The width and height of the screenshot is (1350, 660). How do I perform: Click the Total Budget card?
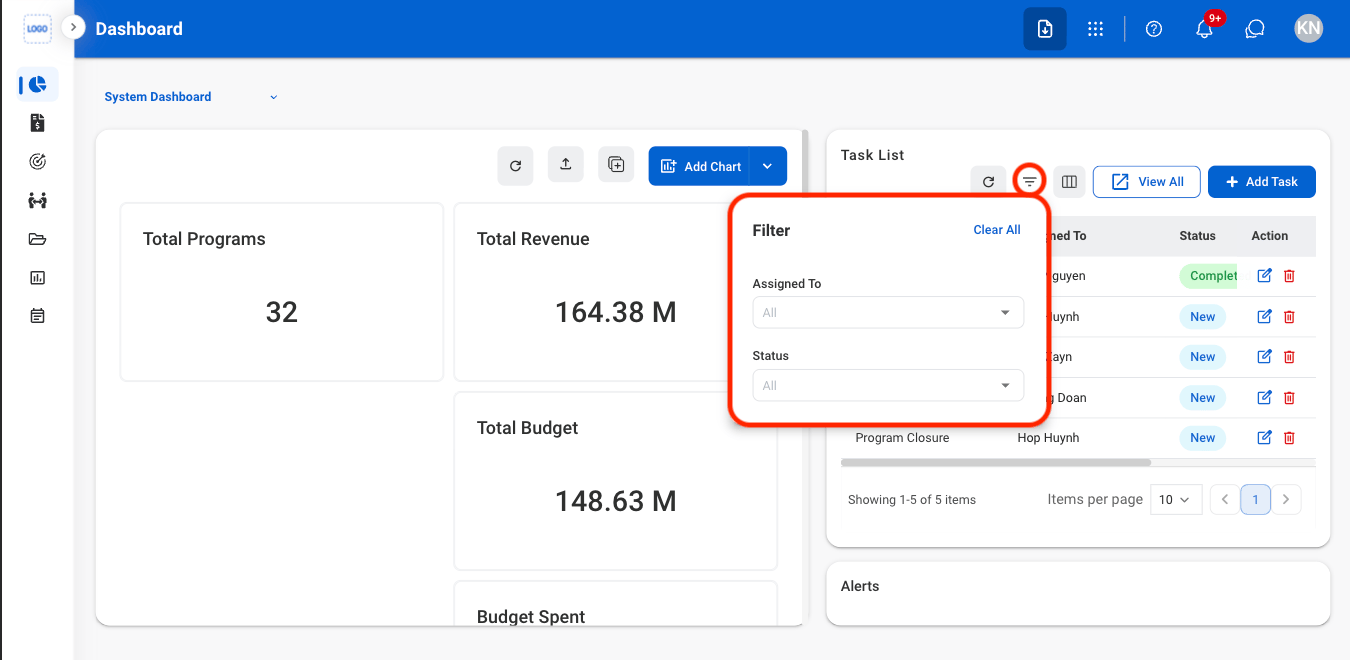616,481
